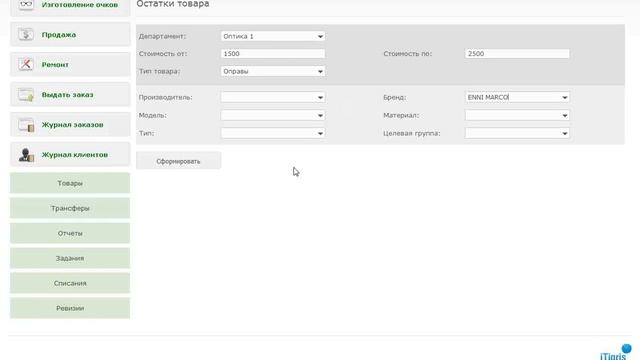Click the money icon next to Продажа
The height and width of the screenshot is (360, 640).
click(x=26, y=35)
